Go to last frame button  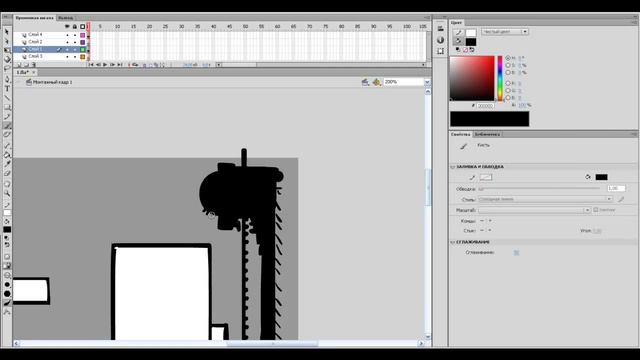click(120, 65)
